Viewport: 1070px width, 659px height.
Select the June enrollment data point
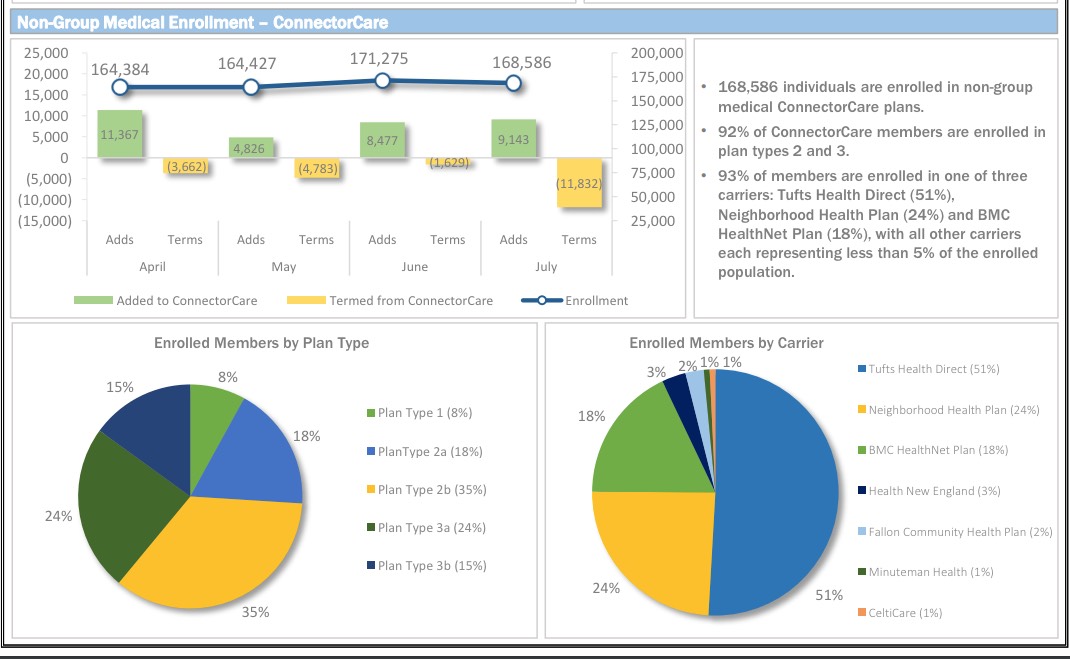(382, 81)
